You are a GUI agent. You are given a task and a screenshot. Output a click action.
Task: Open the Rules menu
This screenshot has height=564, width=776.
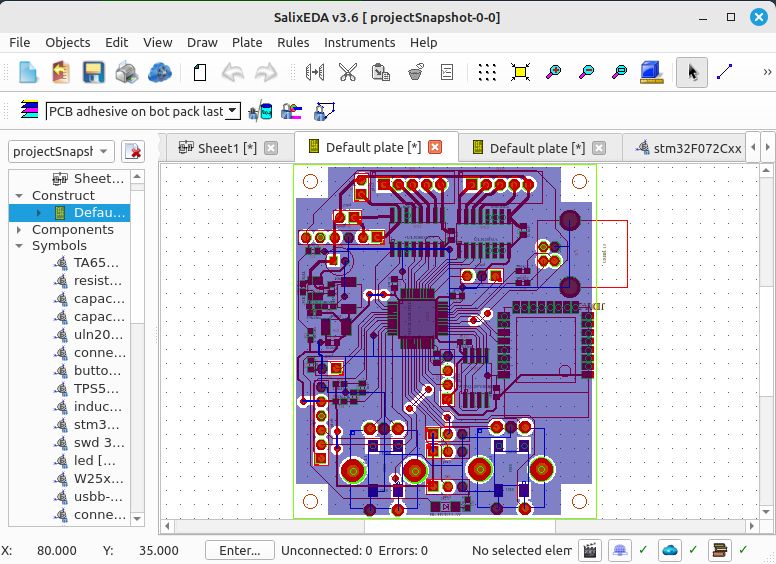(x=293, y=43)
